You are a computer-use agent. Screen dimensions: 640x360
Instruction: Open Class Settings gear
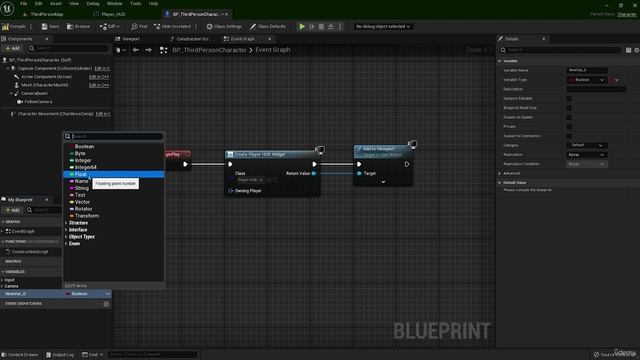(224, 27)
